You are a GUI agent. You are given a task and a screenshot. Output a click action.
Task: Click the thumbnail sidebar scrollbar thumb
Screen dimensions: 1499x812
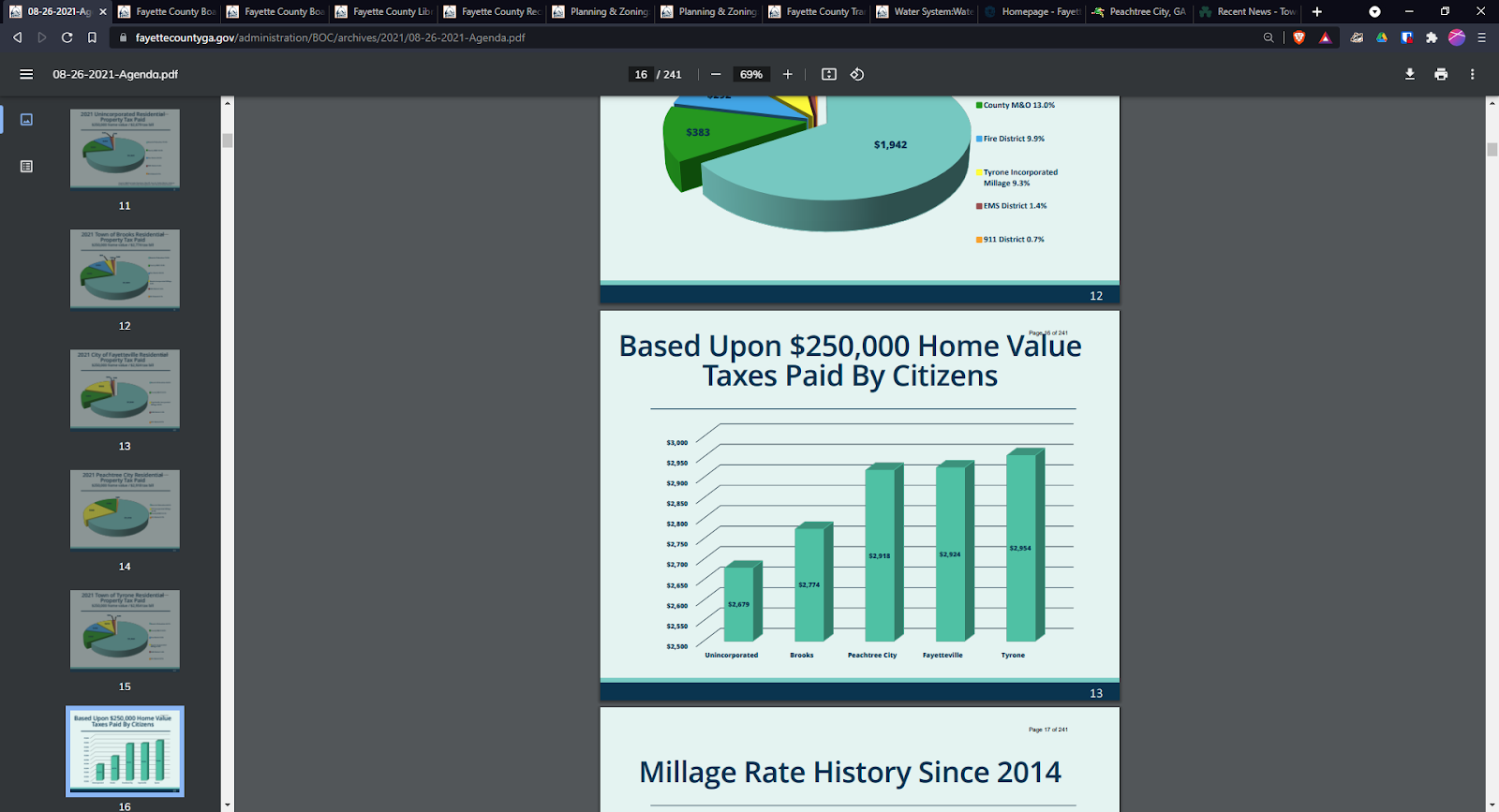point(227,140)
